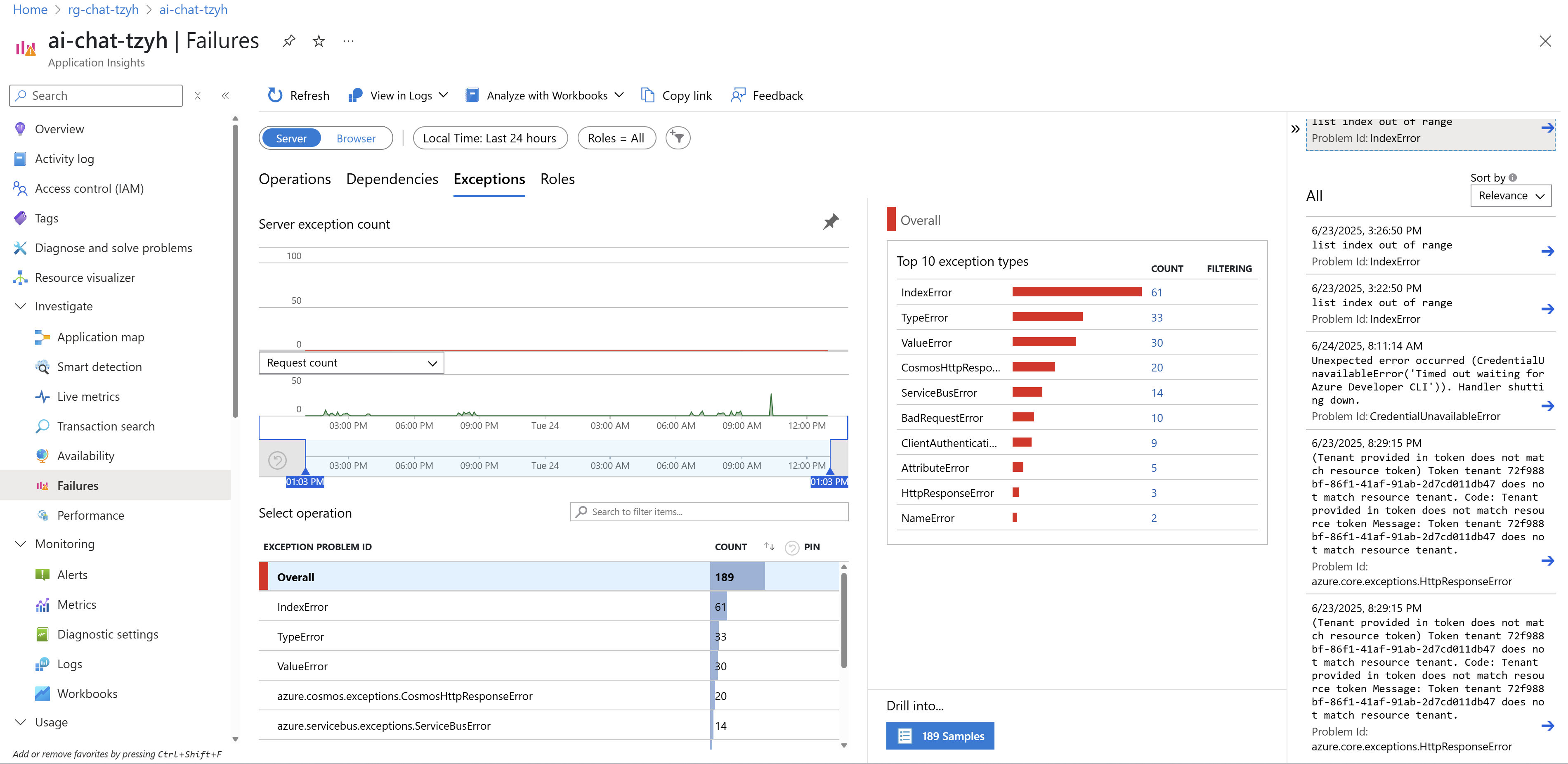Click the Search to filter items field
The image size is (1568, 764).
click(x=709, y=512)
